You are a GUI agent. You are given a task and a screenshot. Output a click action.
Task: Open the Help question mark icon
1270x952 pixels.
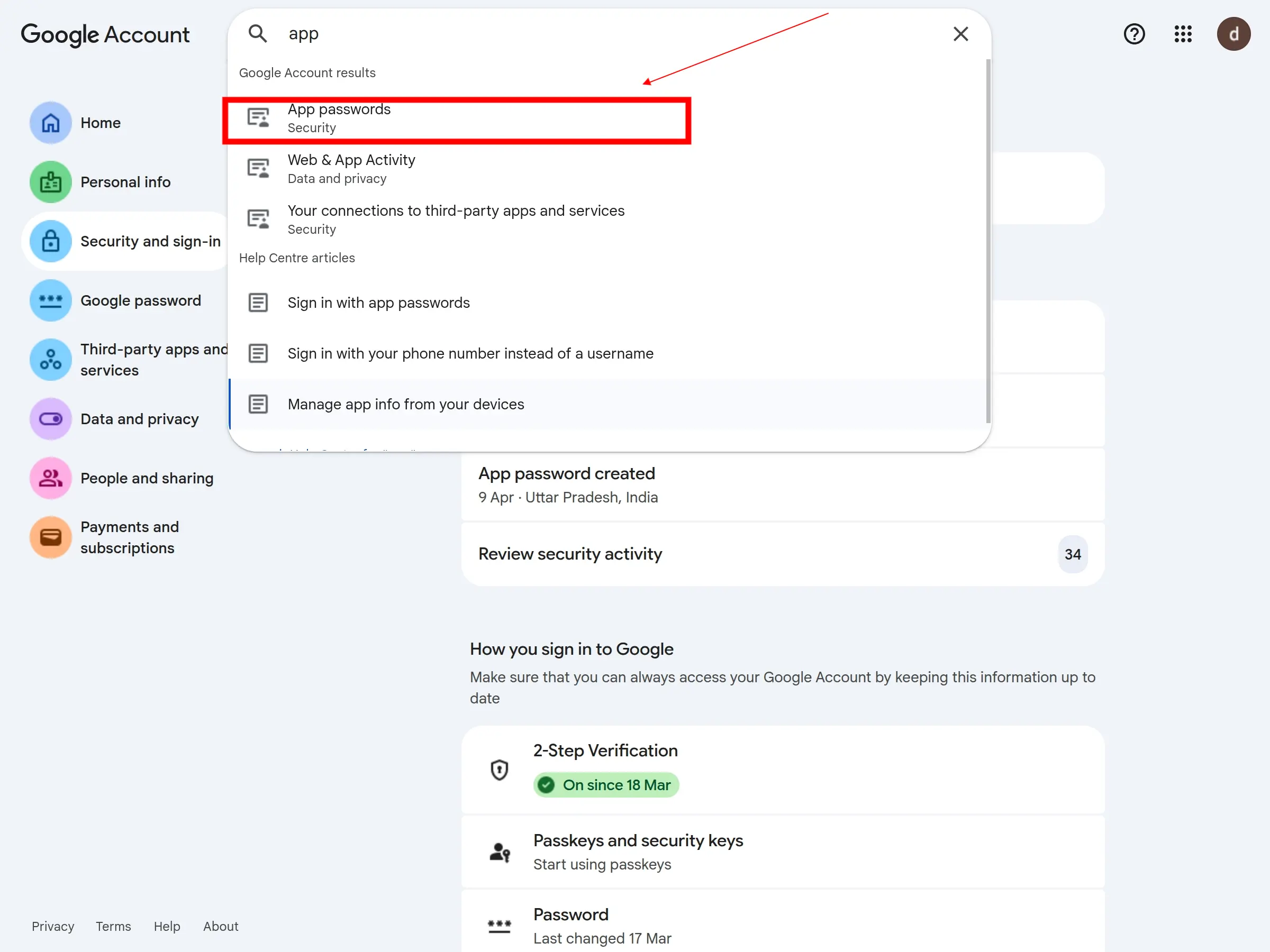pos(1134,34)
